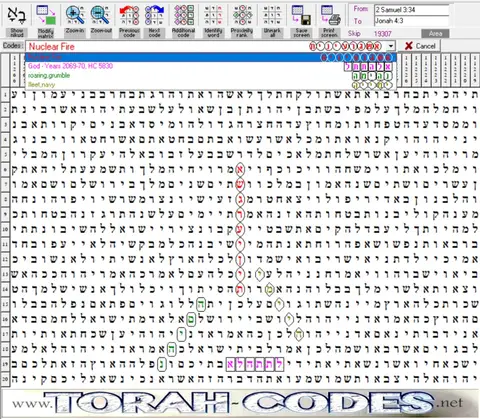Click the Unmark all icon
480x419 pixels.
click(272, 15)
